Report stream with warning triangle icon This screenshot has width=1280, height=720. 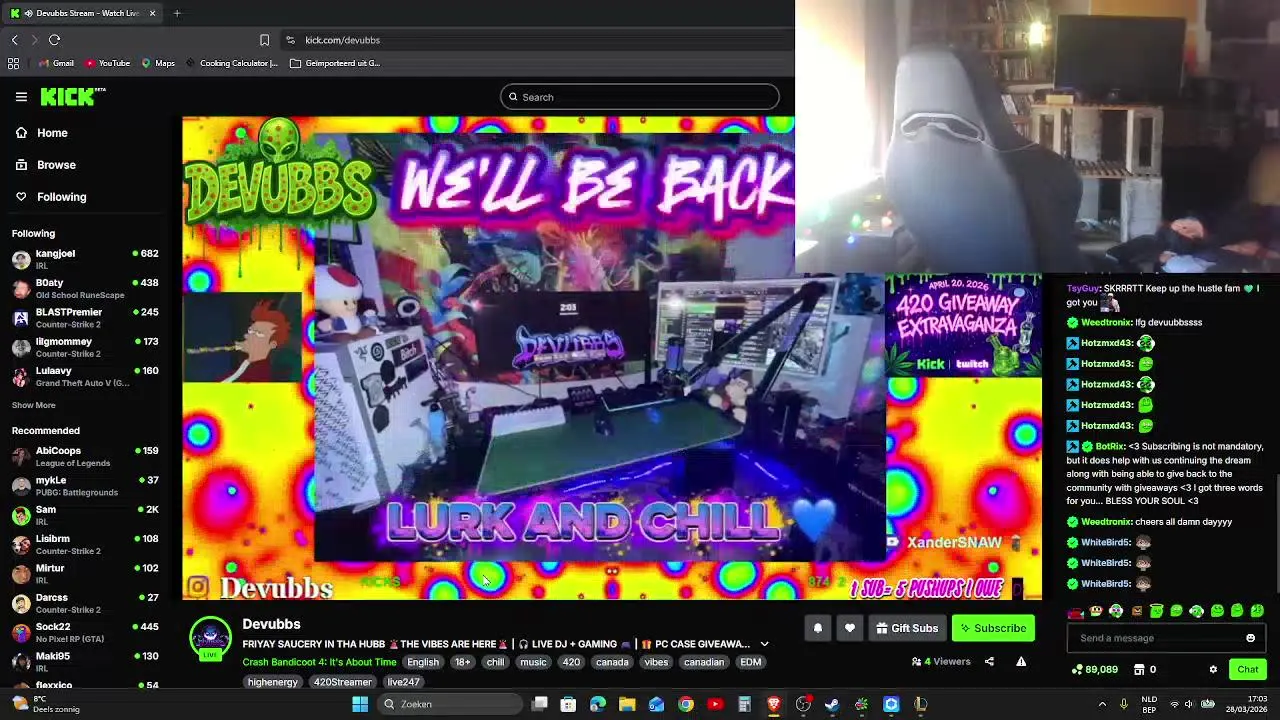click(1021, 661)
